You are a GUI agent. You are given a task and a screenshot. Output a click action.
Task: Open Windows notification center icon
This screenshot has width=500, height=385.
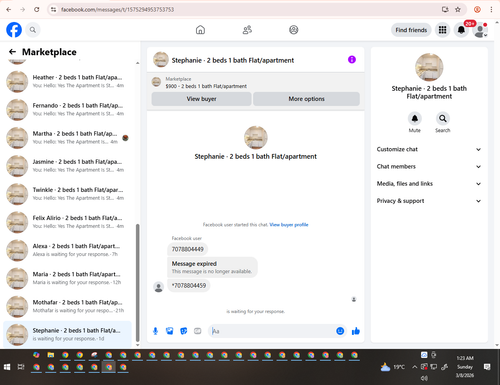coord(487,367)
